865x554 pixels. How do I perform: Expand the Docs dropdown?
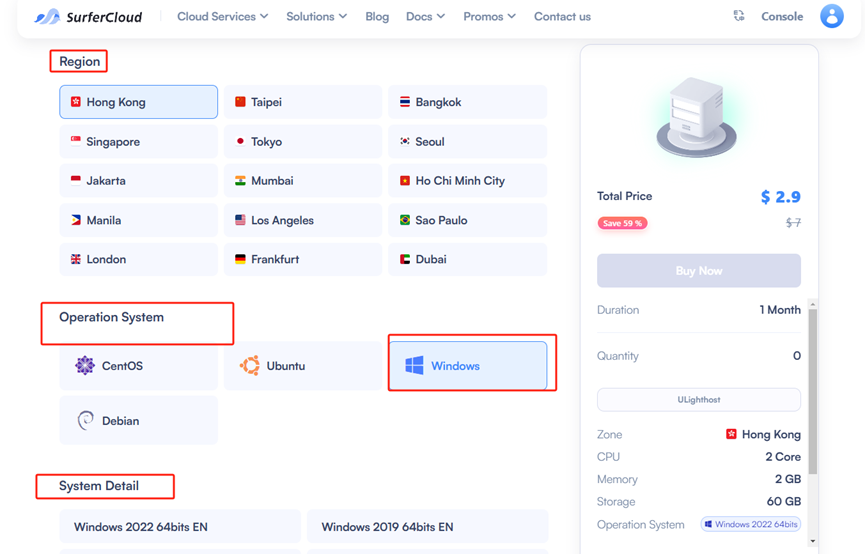coord(425,17)
